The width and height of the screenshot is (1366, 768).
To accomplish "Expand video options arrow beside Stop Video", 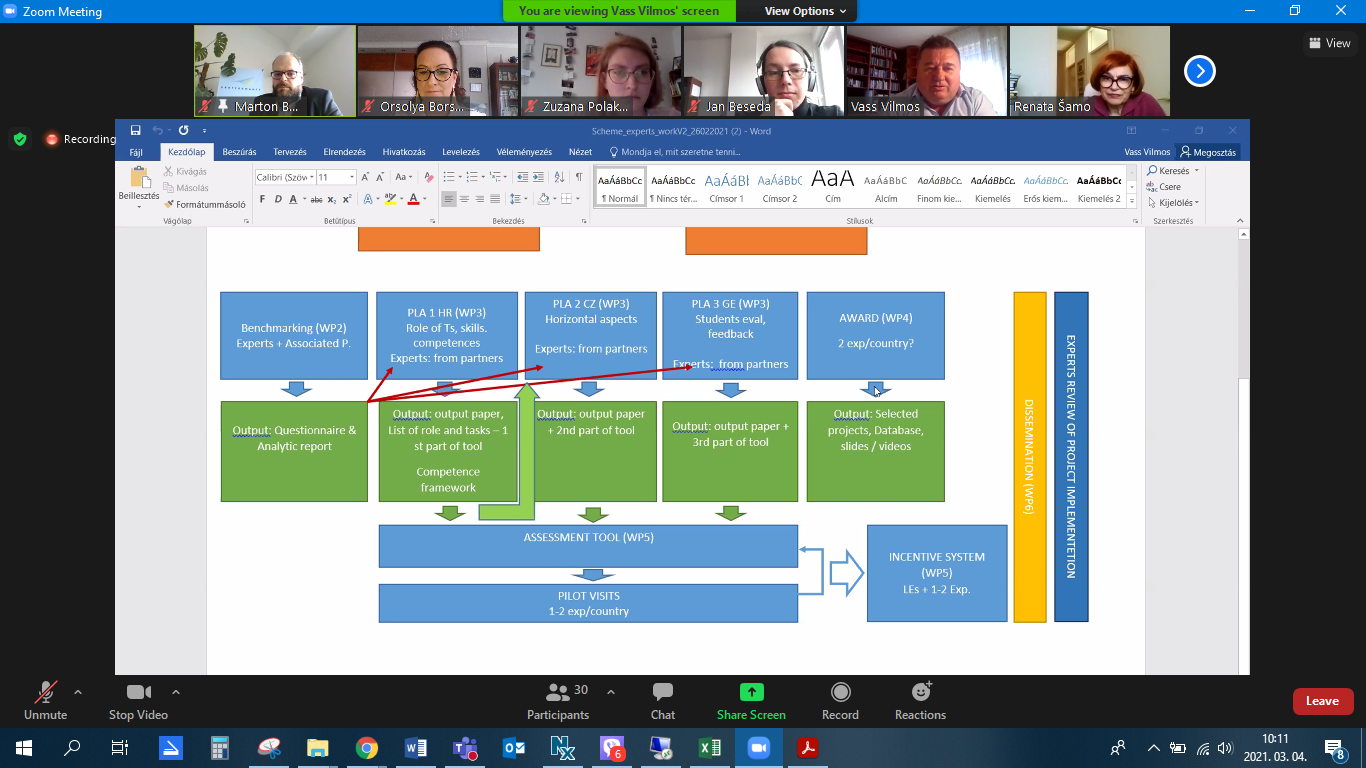I will click(x=176, y=692).
